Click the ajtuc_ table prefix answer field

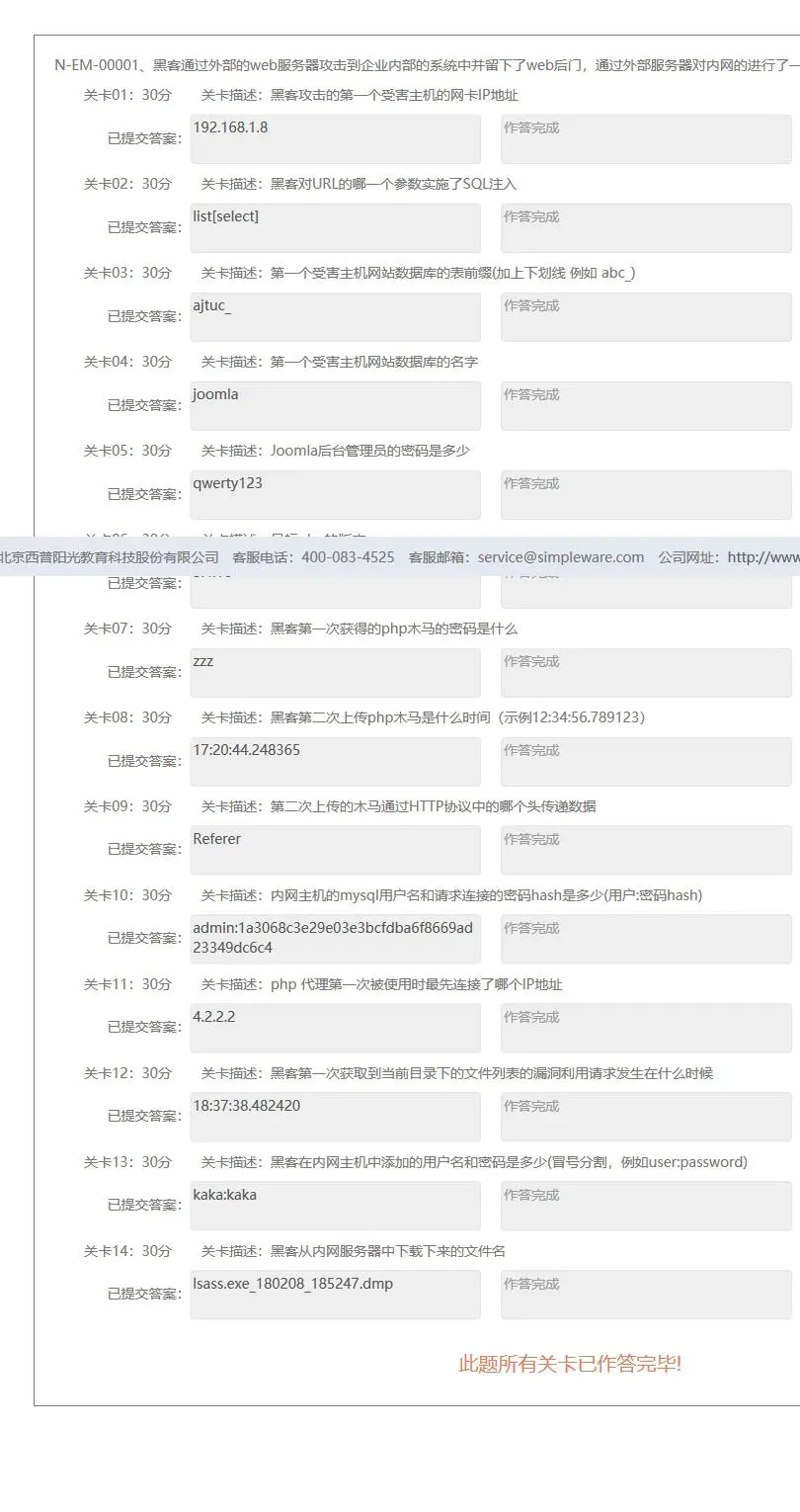(335, 316)
